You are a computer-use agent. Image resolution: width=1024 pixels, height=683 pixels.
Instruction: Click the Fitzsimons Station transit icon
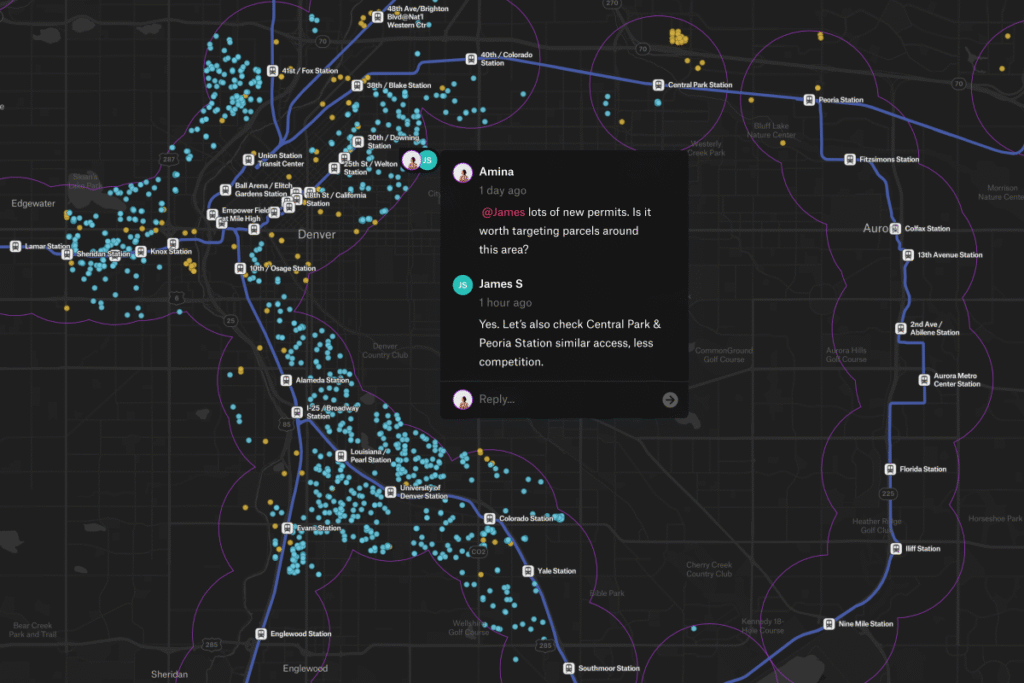coord(850,159)
